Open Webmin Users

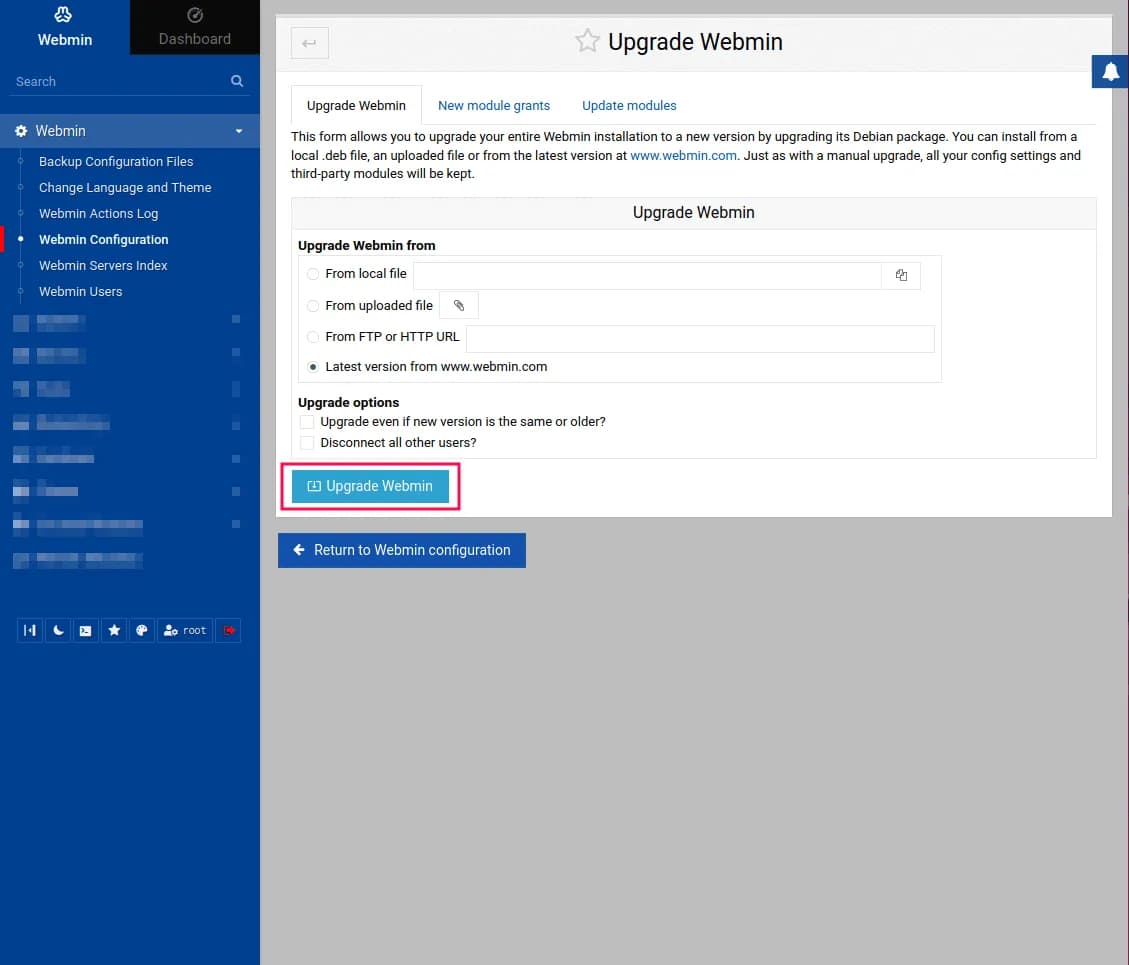click(x=81, y=291)
